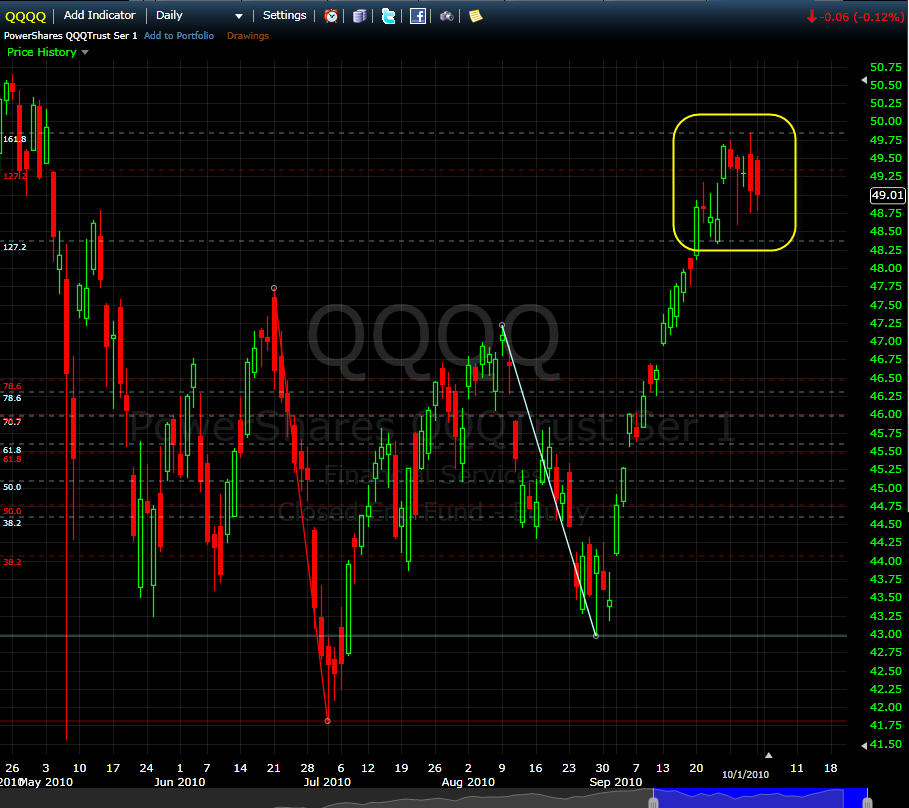Click the white 38.2 Fibonacci level label
The image size is (909, 808).
[12, 523]
